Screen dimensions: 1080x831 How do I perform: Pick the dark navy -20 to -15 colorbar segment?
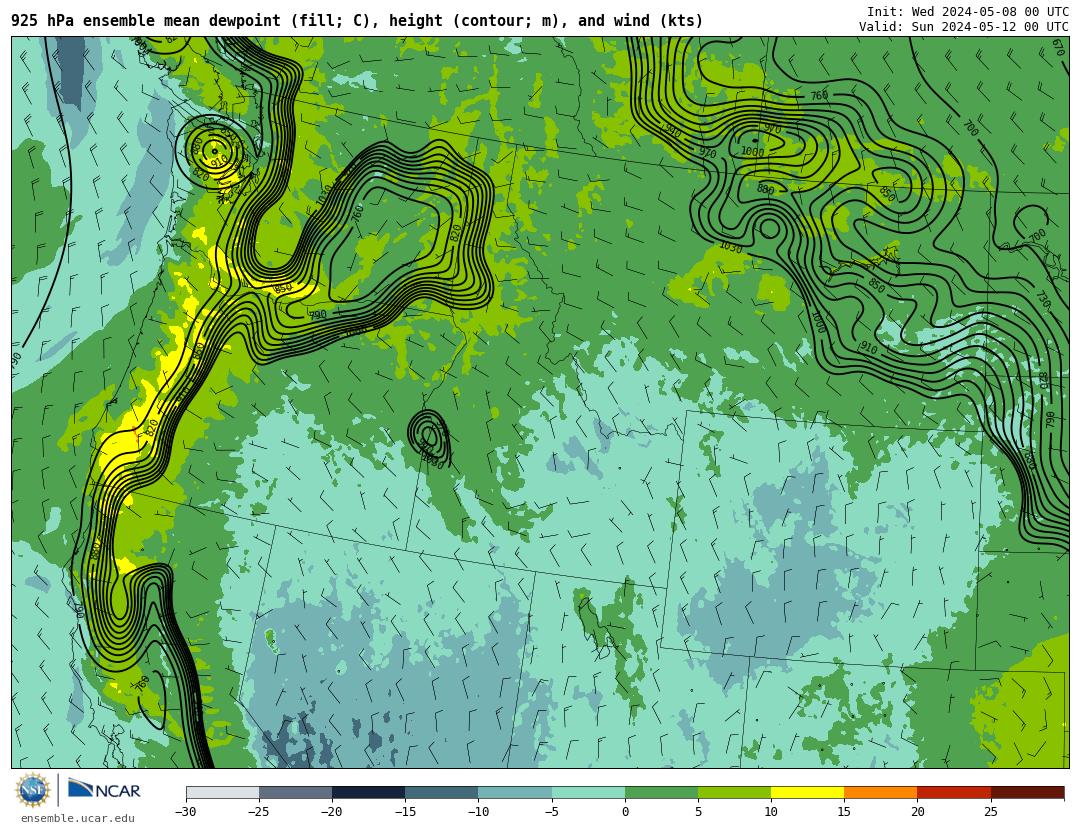(x=368, y=792)
